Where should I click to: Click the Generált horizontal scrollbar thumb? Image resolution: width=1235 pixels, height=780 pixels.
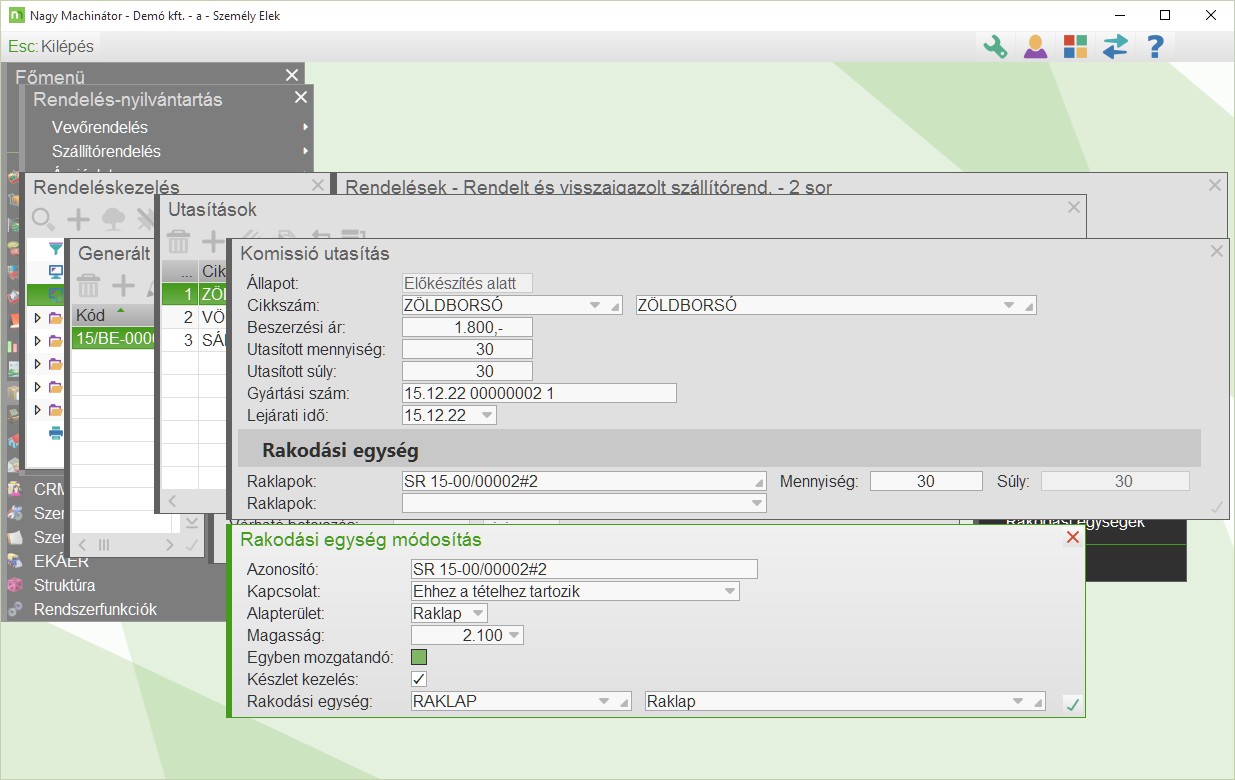[x=103, y=545]
